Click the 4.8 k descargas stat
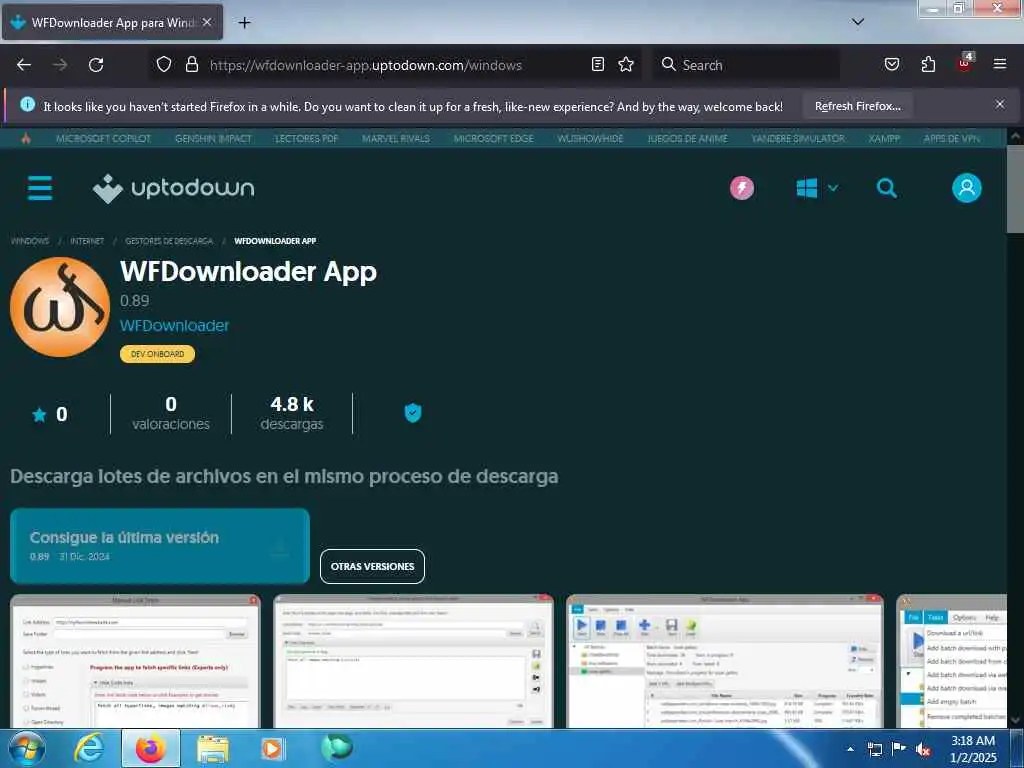Image resolution: width=1024 pixels, height=768 pixels. (292, 413)
